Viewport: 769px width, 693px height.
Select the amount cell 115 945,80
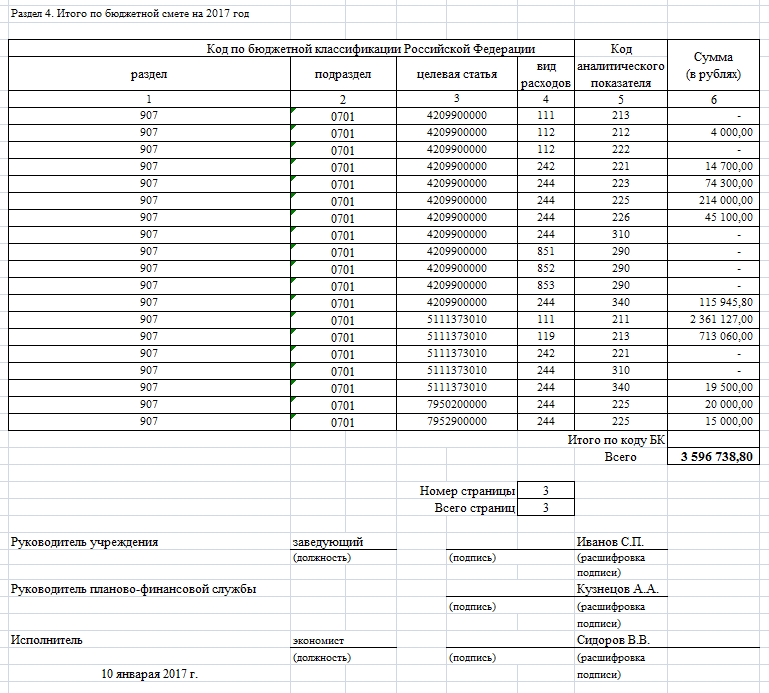714,302
